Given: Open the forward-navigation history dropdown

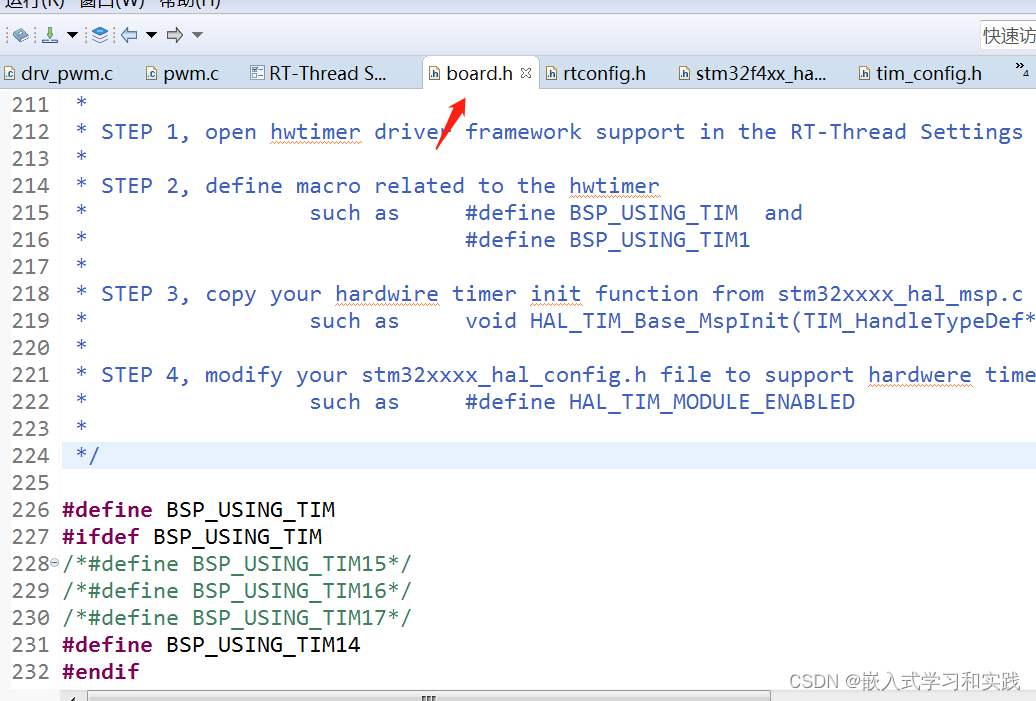Looking at the screenshot, I should [195, 35].
